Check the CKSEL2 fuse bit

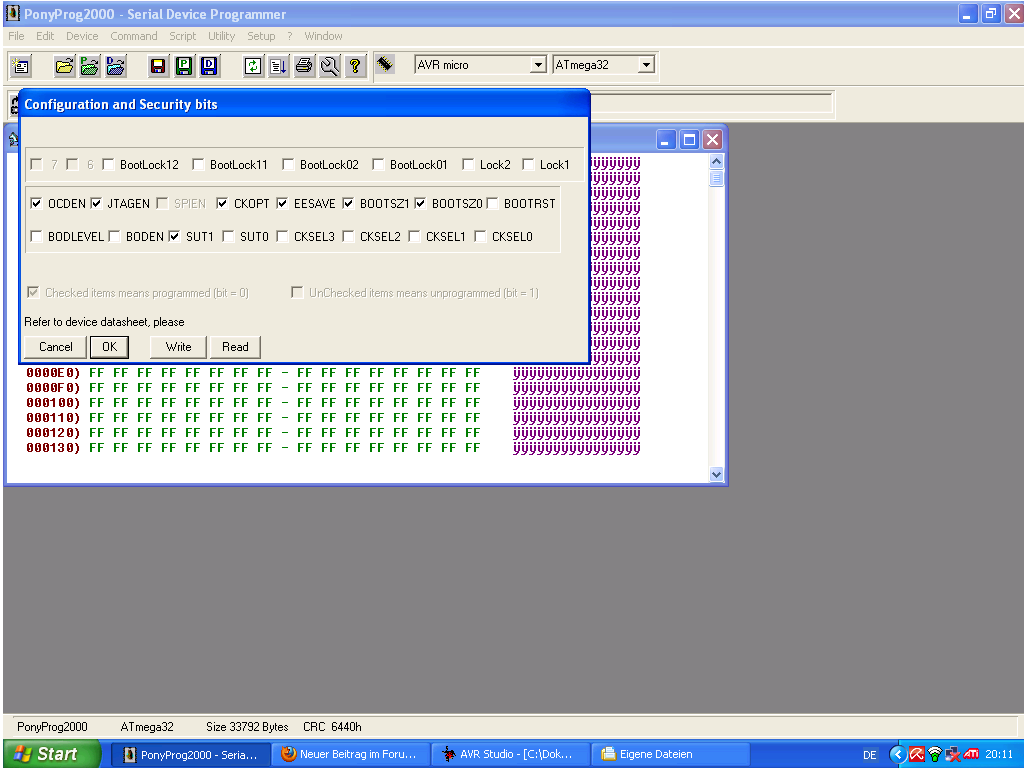[x=349, y=236]
